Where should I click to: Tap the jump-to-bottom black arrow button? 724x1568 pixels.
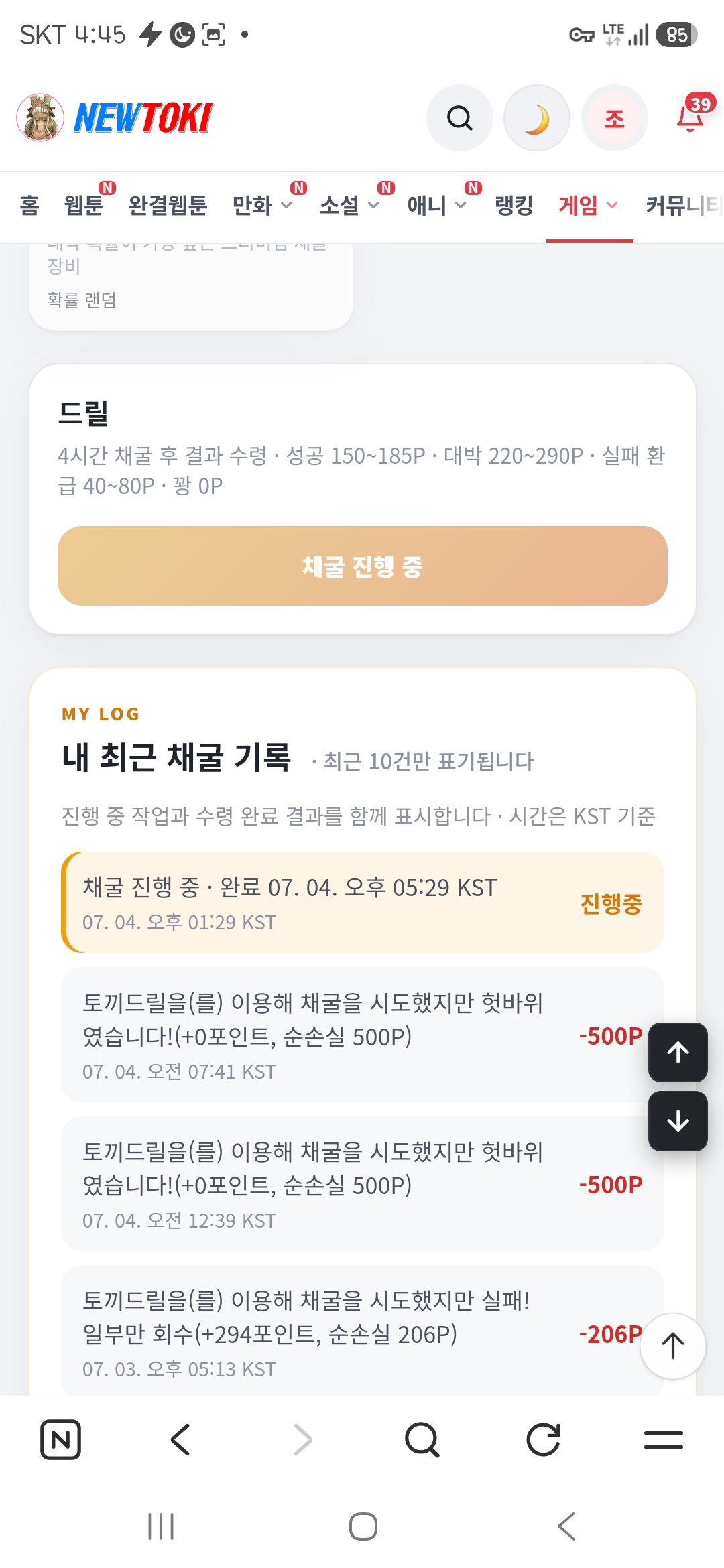[678, 1121]
